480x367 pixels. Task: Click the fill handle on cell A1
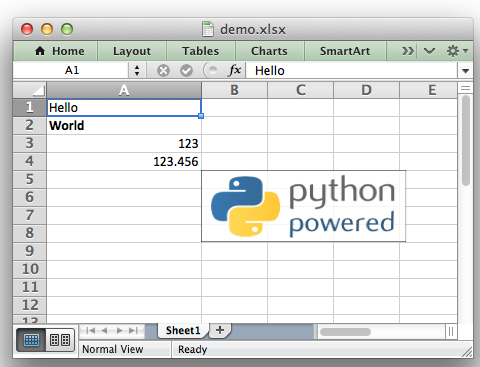tap(201, 116)
